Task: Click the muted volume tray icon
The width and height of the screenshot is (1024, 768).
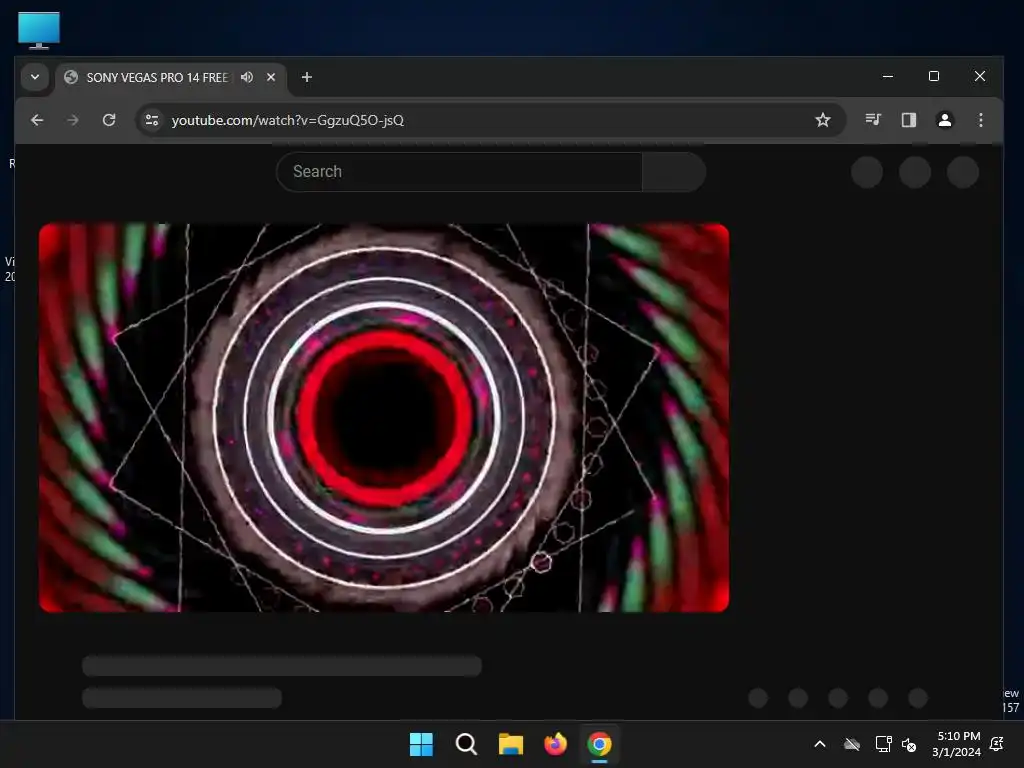Action: 909,744
